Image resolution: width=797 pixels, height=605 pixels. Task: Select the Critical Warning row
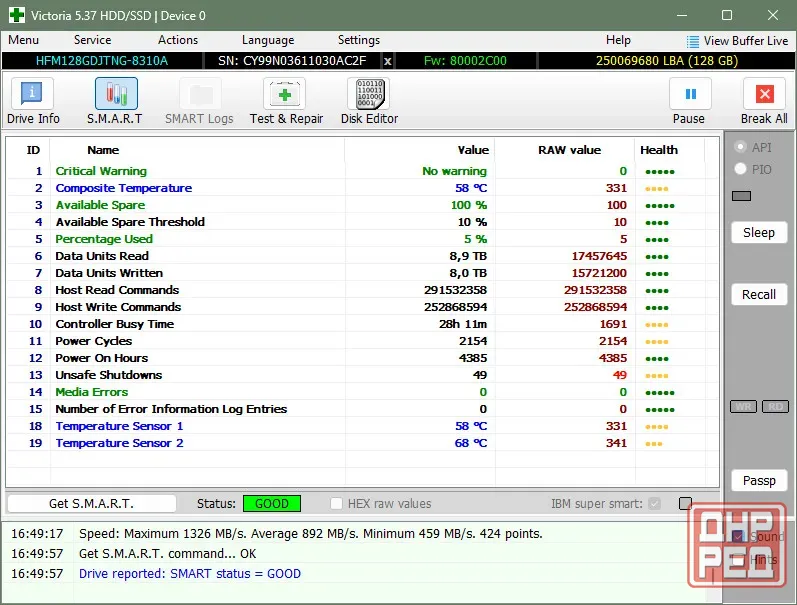pos(363,171)
